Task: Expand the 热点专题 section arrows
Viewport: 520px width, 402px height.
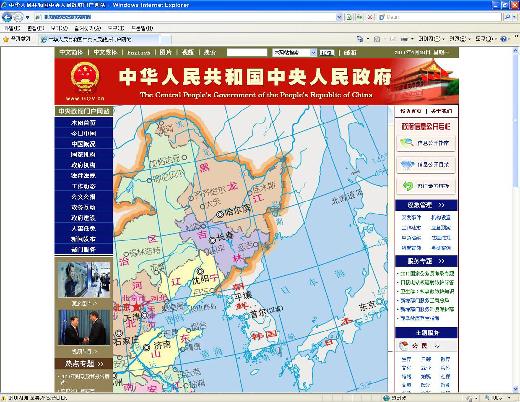Action: click(100, 364)
